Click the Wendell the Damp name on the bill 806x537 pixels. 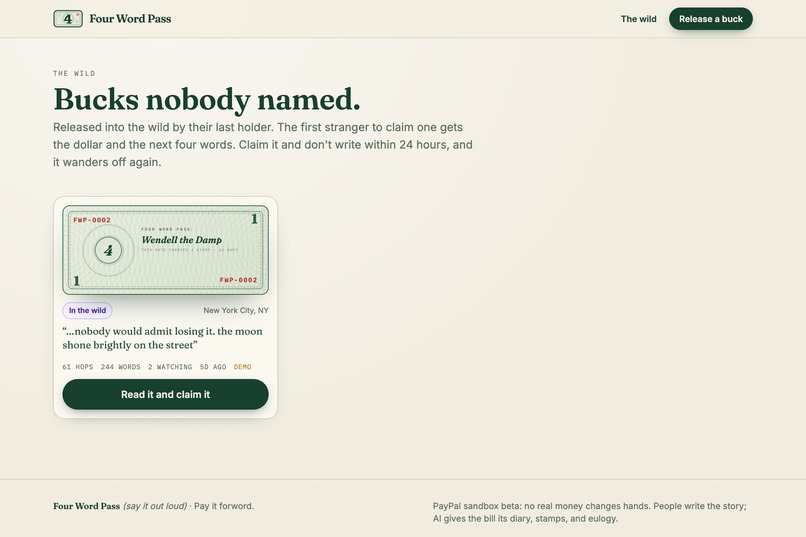(181, 240)
